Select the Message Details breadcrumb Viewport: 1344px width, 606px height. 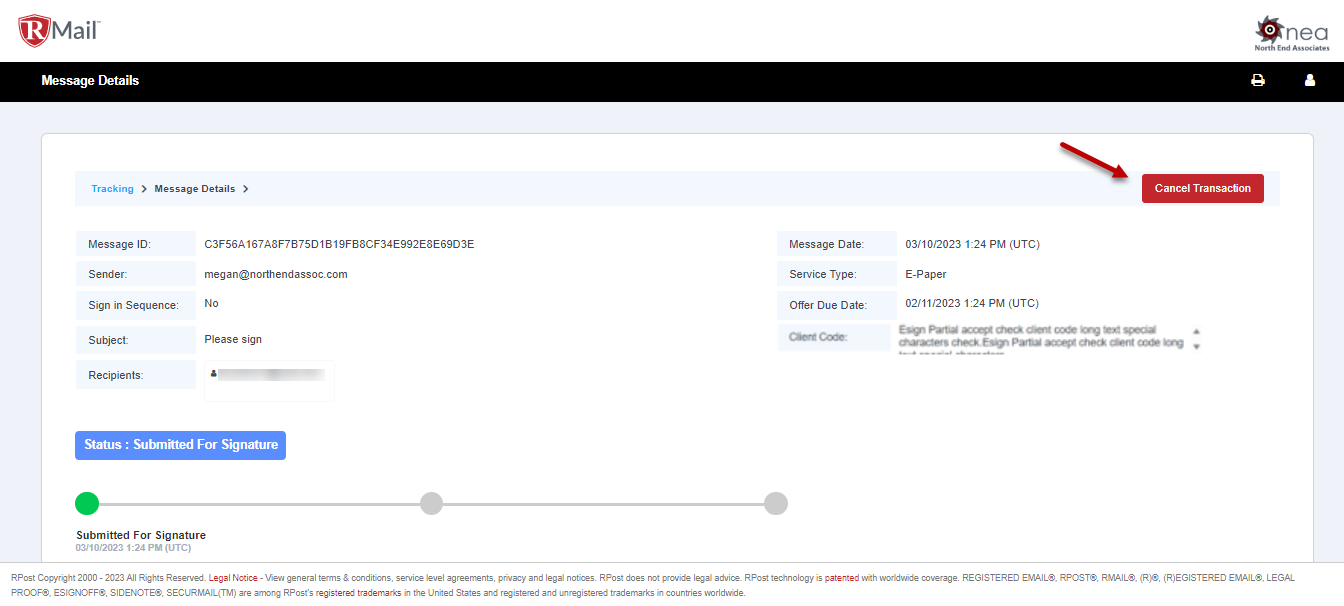point(195,189)
